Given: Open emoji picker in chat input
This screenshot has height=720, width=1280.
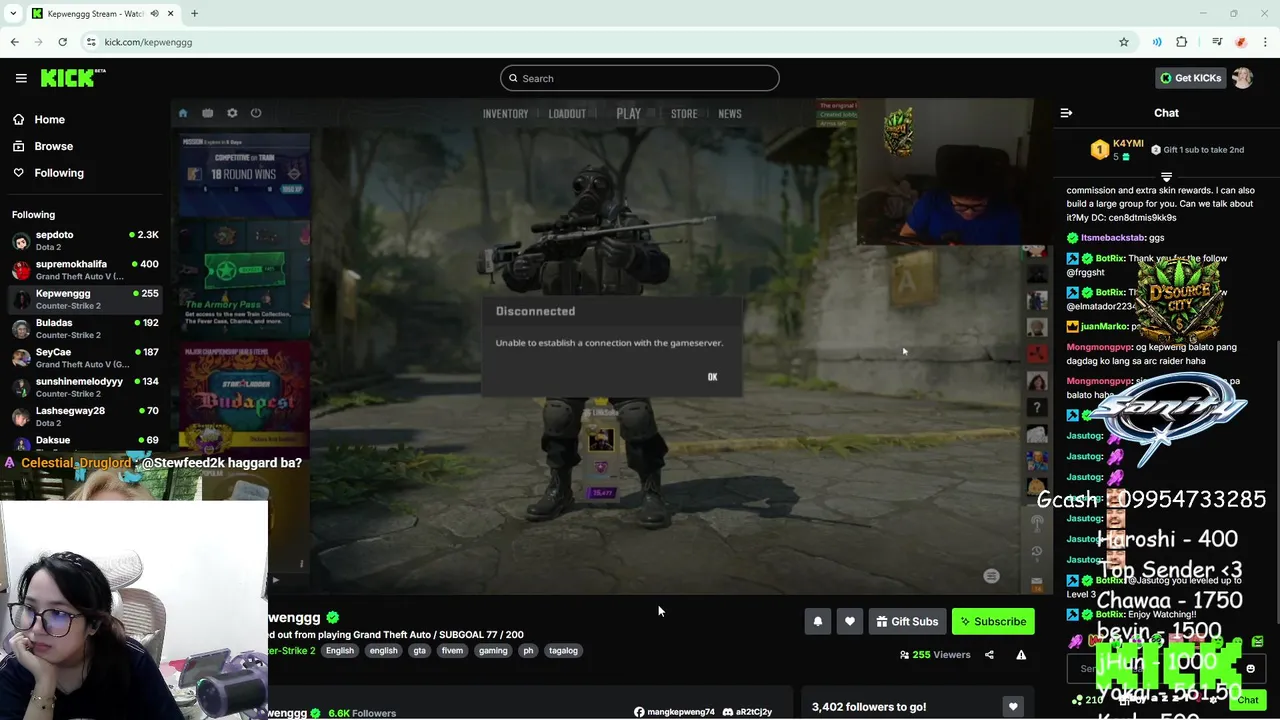Looking at the screenshot, I should click(x=1250, y=669).
